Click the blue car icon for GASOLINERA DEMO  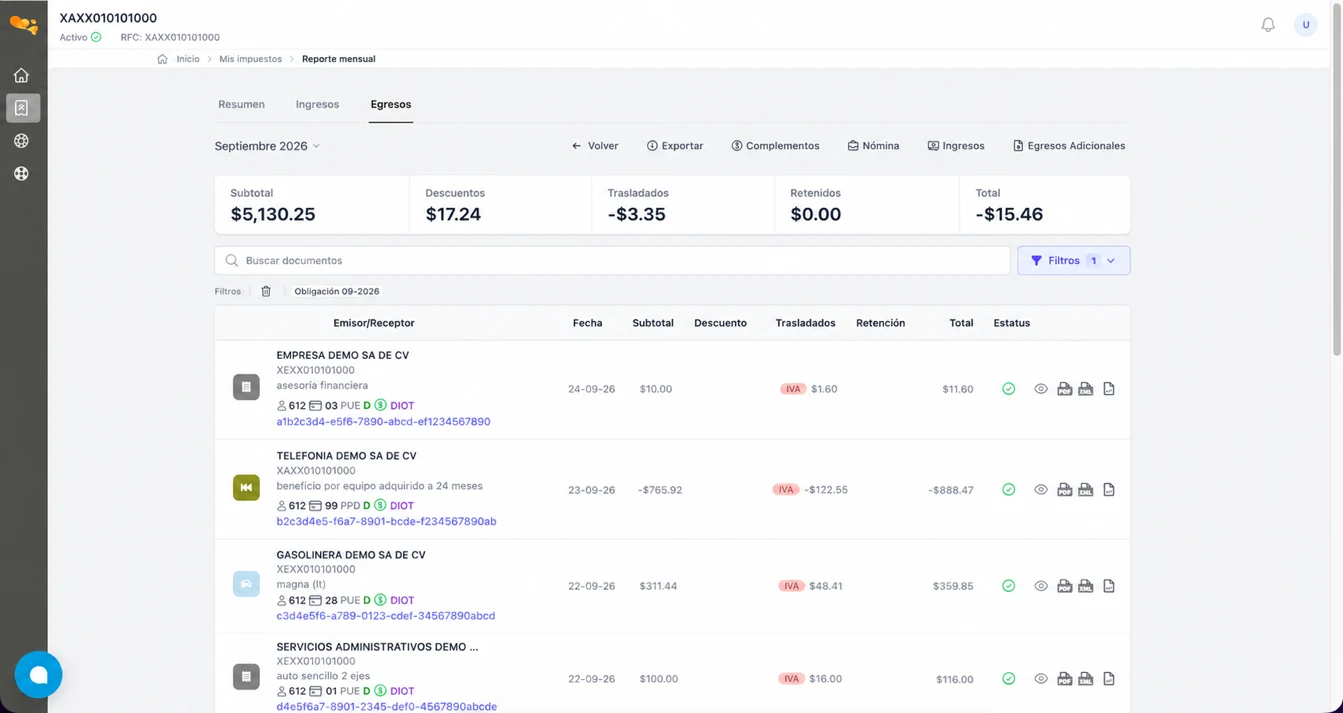[246, 584]
